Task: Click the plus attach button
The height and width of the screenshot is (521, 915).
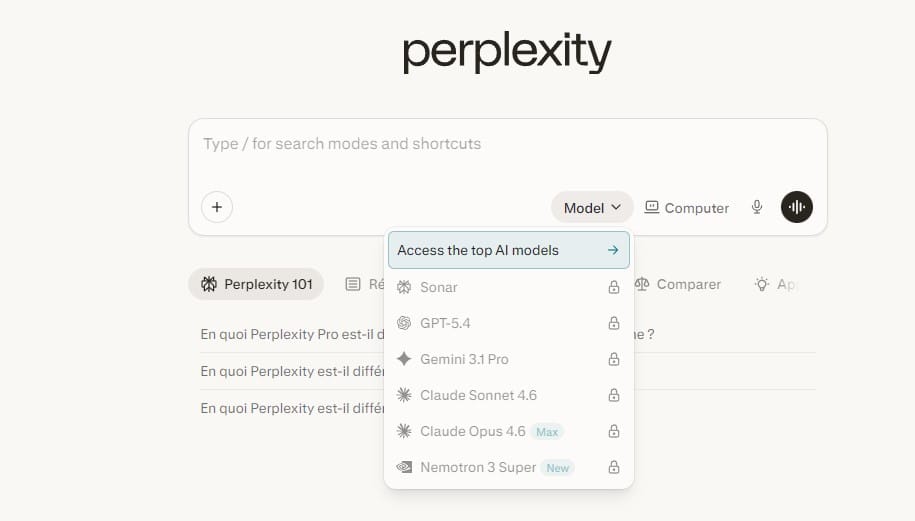Action: coord(217,207)
